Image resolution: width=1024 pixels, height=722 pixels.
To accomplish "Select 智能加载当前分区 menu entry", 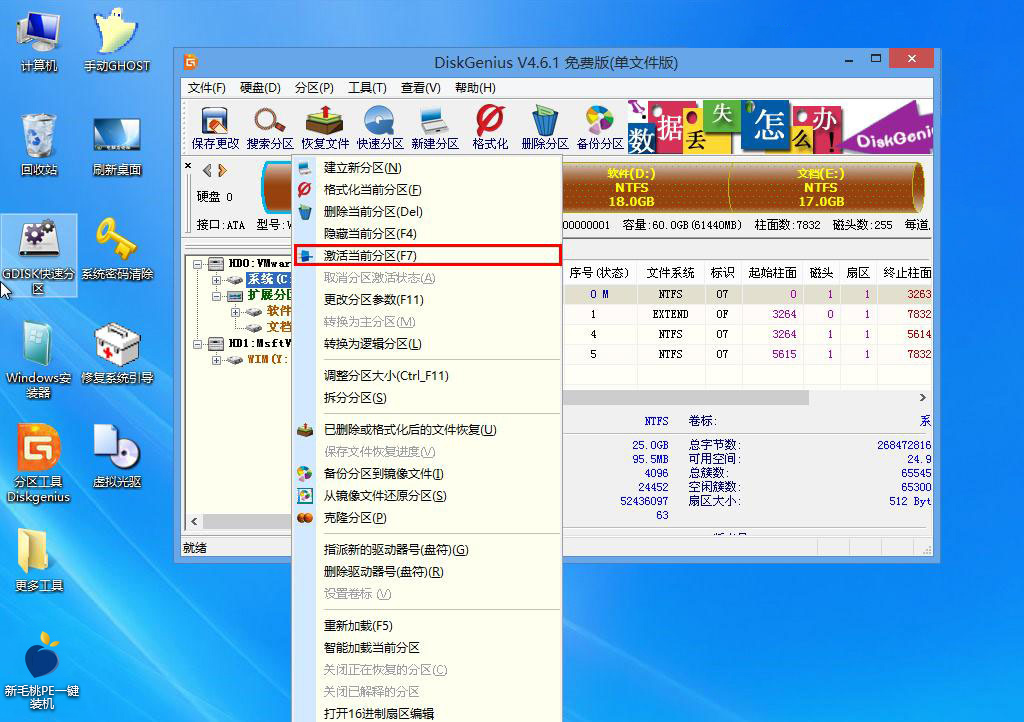I will pyautogui.click(x=428, y=648).
